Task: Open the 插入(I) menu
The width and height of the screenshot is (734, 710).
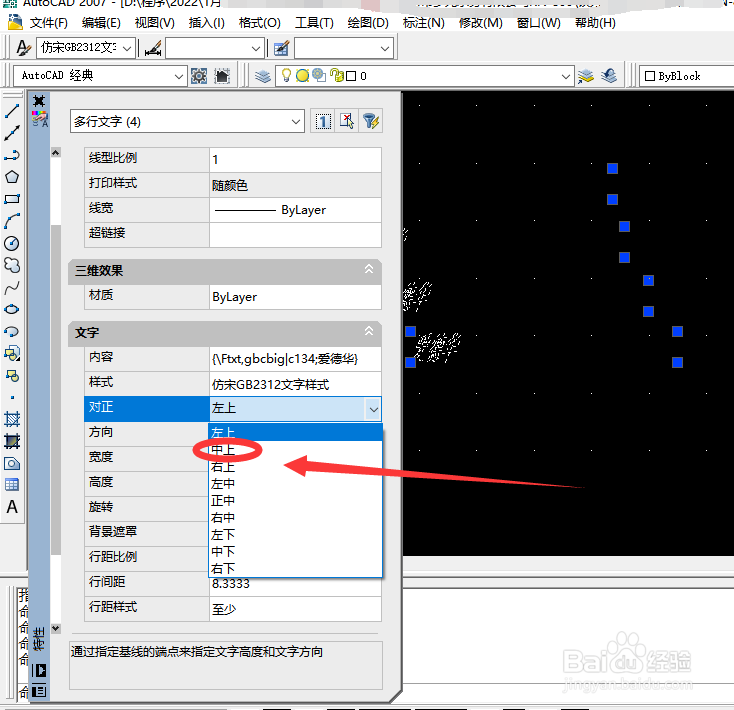Action: click(206, 22)
